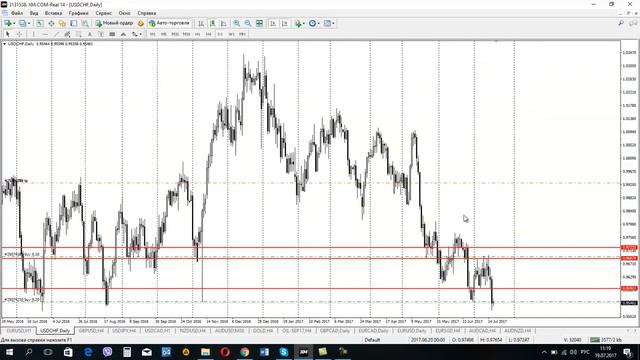Toggle chart shift
The width and height of the screenshot is (640, 360).
tap(284, 23)
